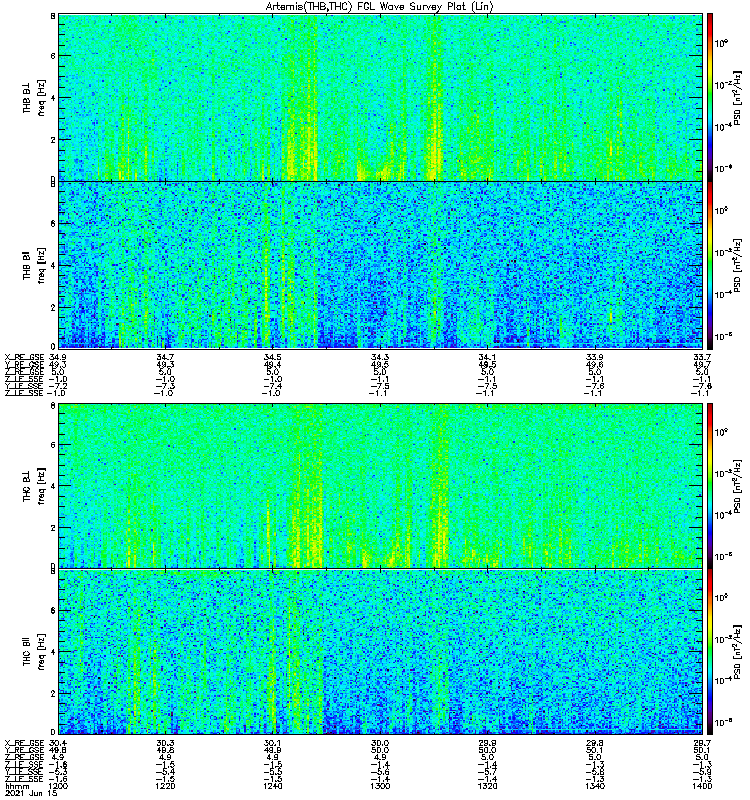This screenshot has height=800, width=750.
Task: Click the THC X_RE_GSE value 30.3
Action: (165, 743)
